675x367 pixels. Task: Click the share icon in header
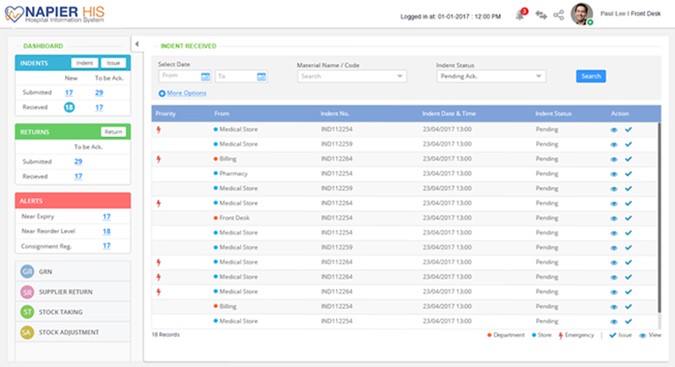pyautogui.click(x=559, y=15)
